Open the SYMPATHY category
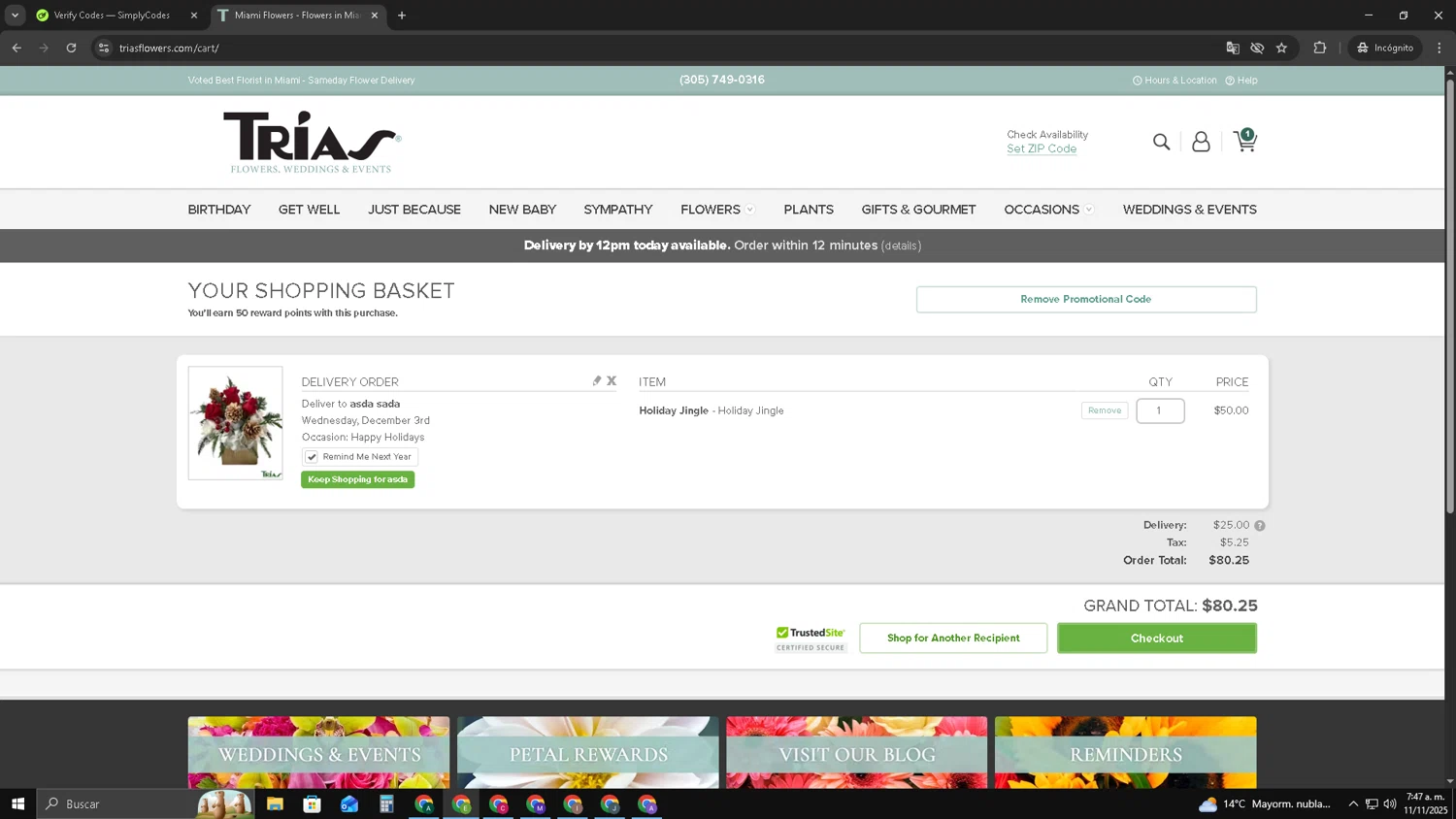 point(618,210)
